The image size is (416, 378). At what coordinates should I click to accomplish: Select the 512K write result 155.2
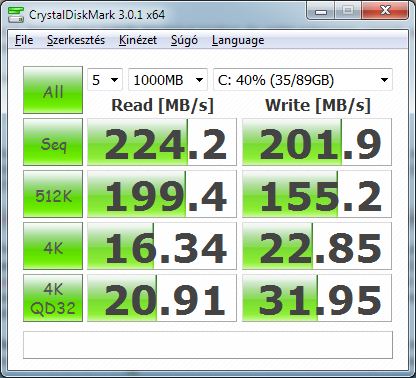[x=317, y=194]
